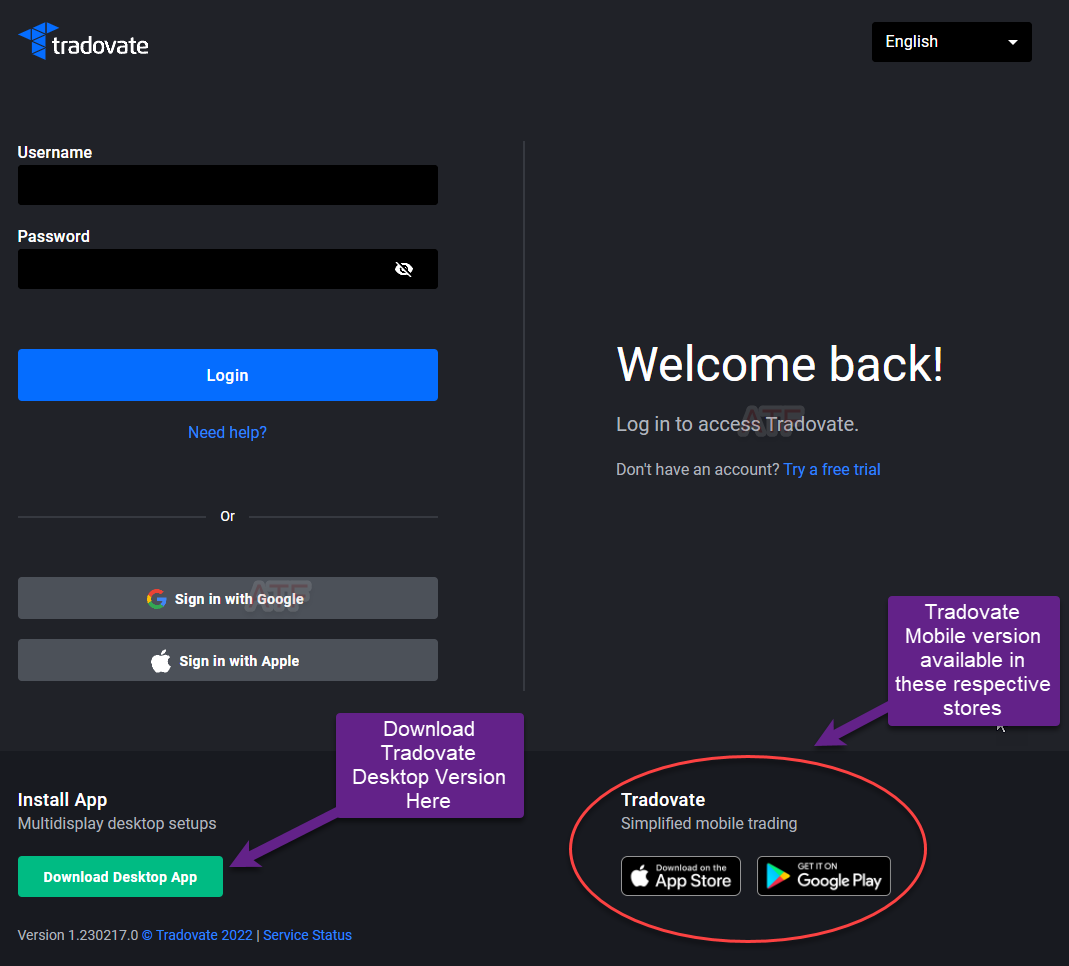
Task: Click Try a free trial link
Action: [832, 469]
